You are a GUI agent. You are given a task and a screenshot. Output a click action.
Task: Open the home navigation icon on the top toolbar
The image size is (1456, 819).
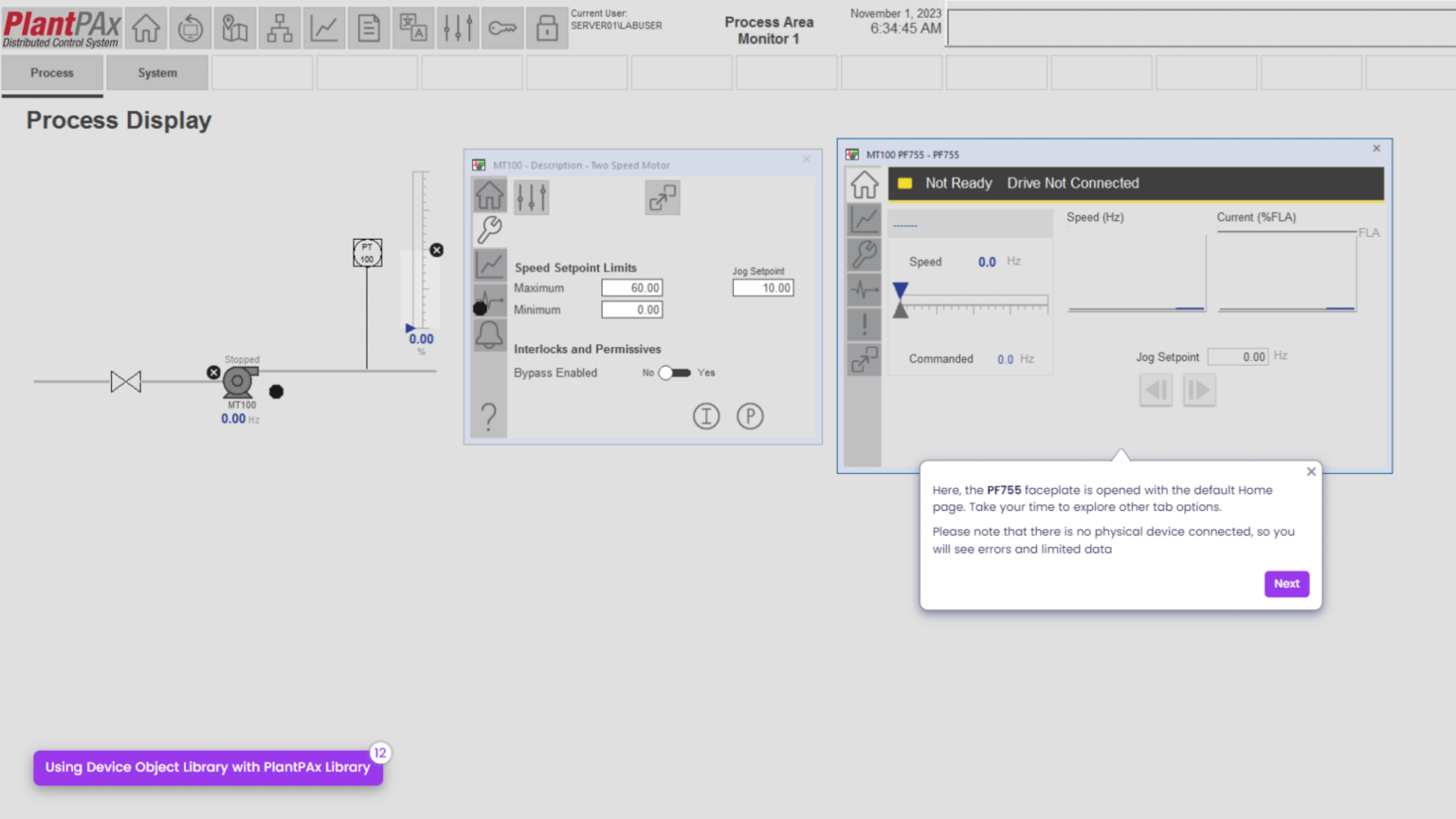coord(145,27)
